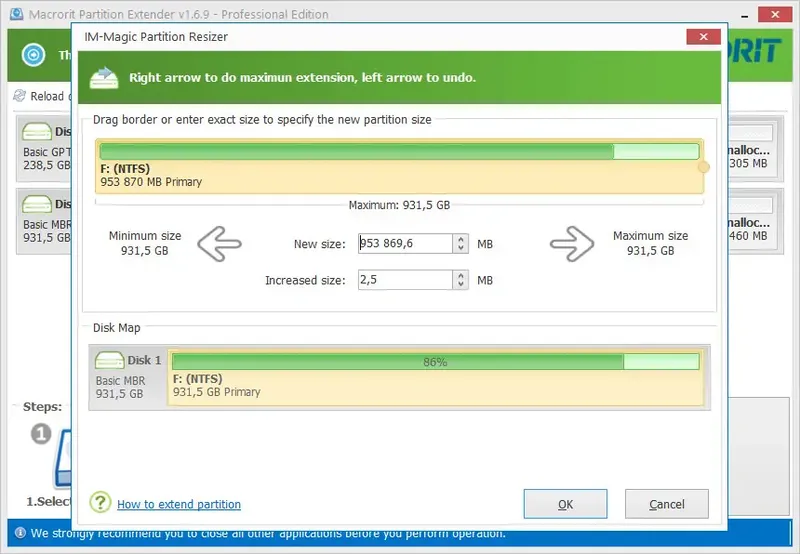
Task: Click the F: (NTFS) partition size bar
Action: (x=399, y=151)
